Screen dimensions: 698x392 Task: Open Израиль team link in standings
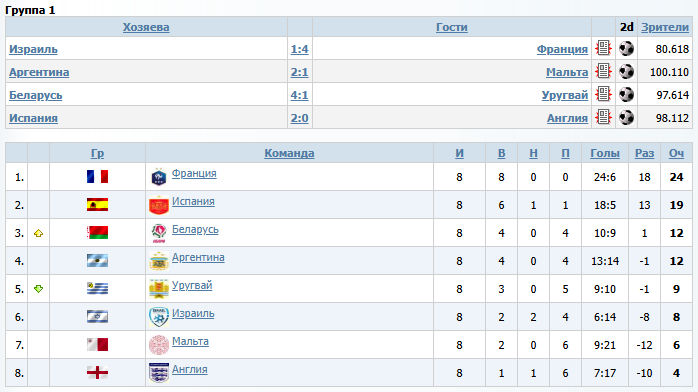(193, 313)
